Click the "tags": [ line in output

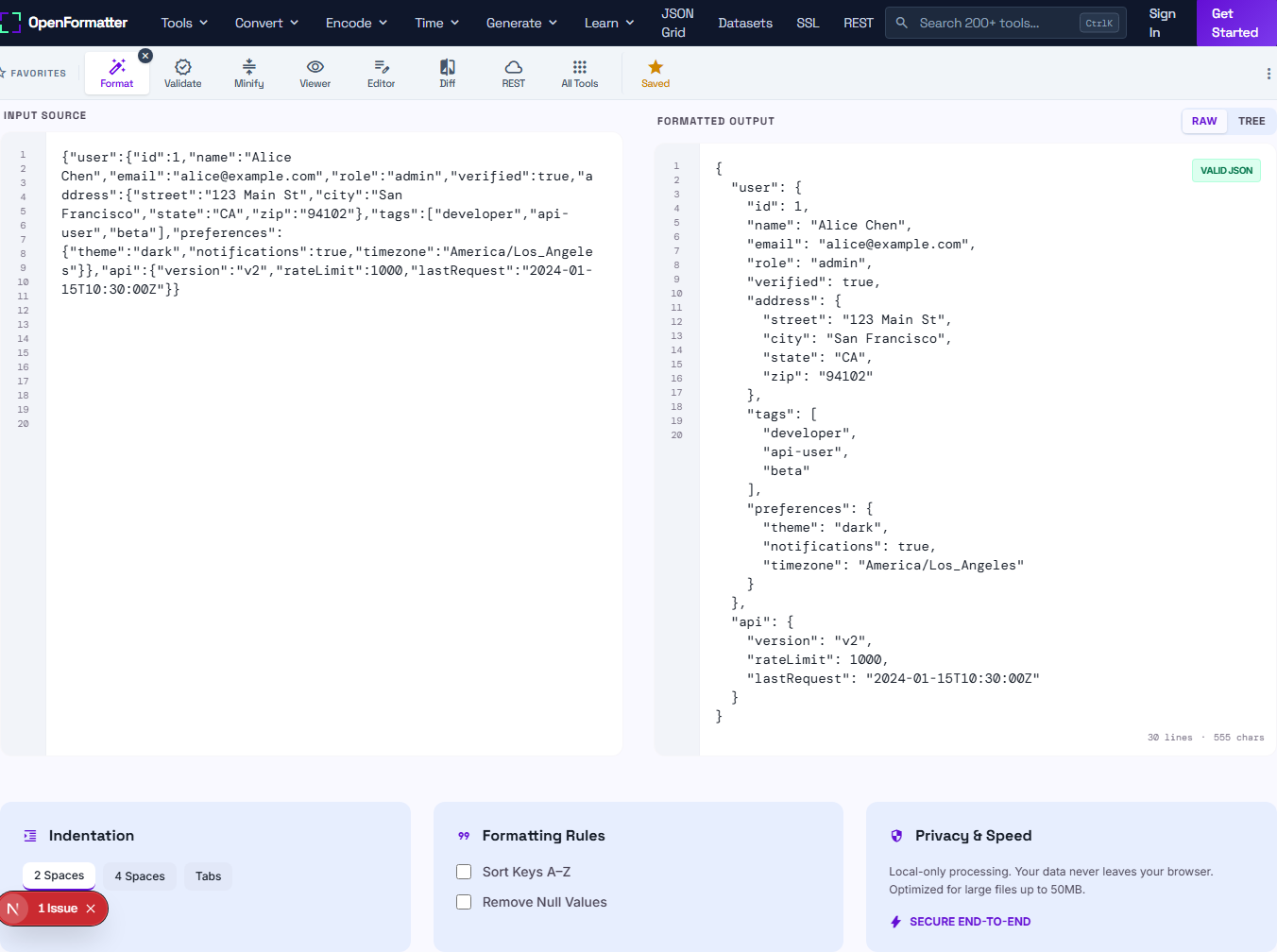[782, 415]
